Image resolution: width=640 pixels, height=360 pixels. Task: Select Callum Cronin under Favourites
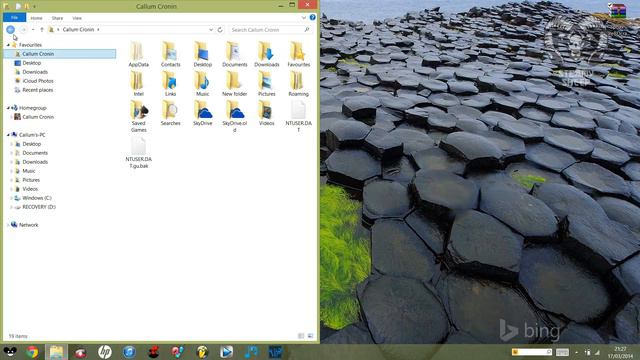tap(60, 54)
